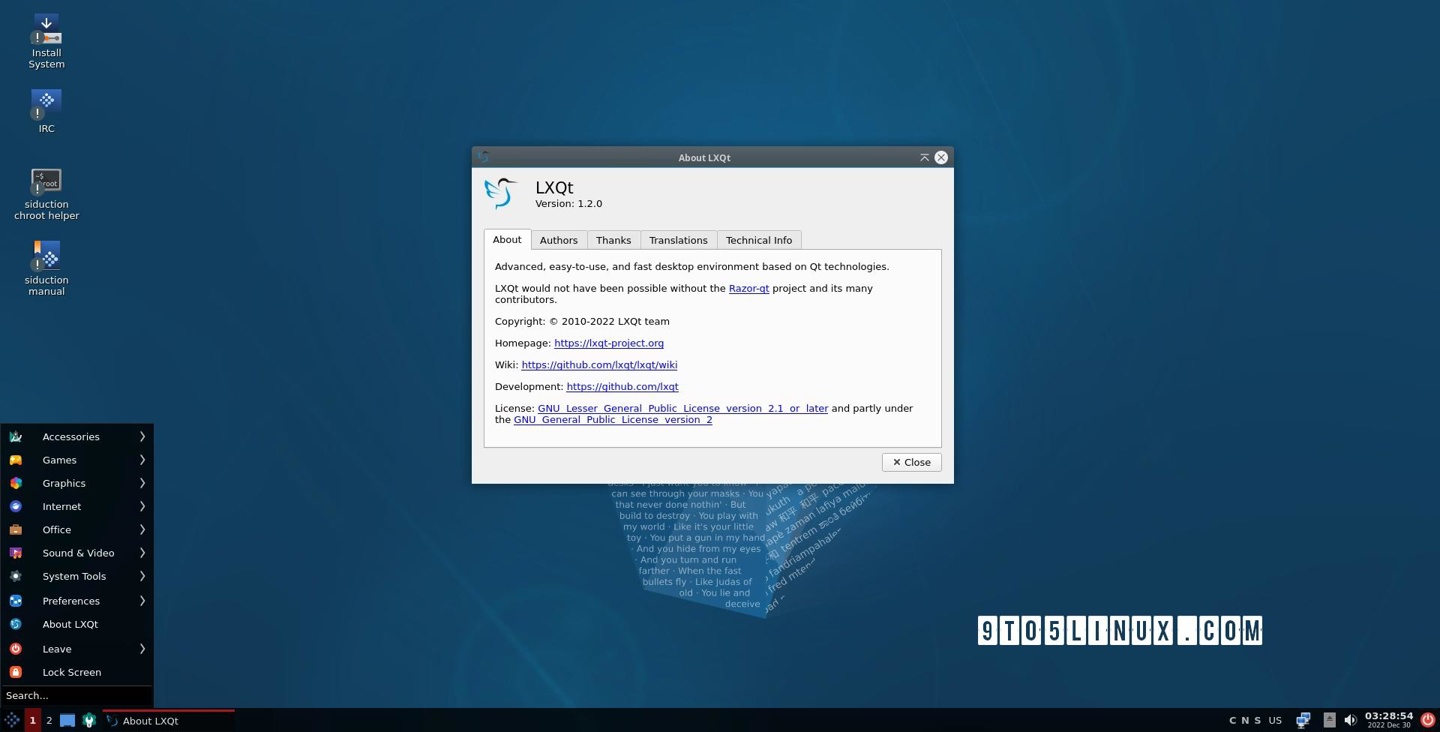
Task: Open the github lxqt wiki link
Action: [x=599, y=365]
